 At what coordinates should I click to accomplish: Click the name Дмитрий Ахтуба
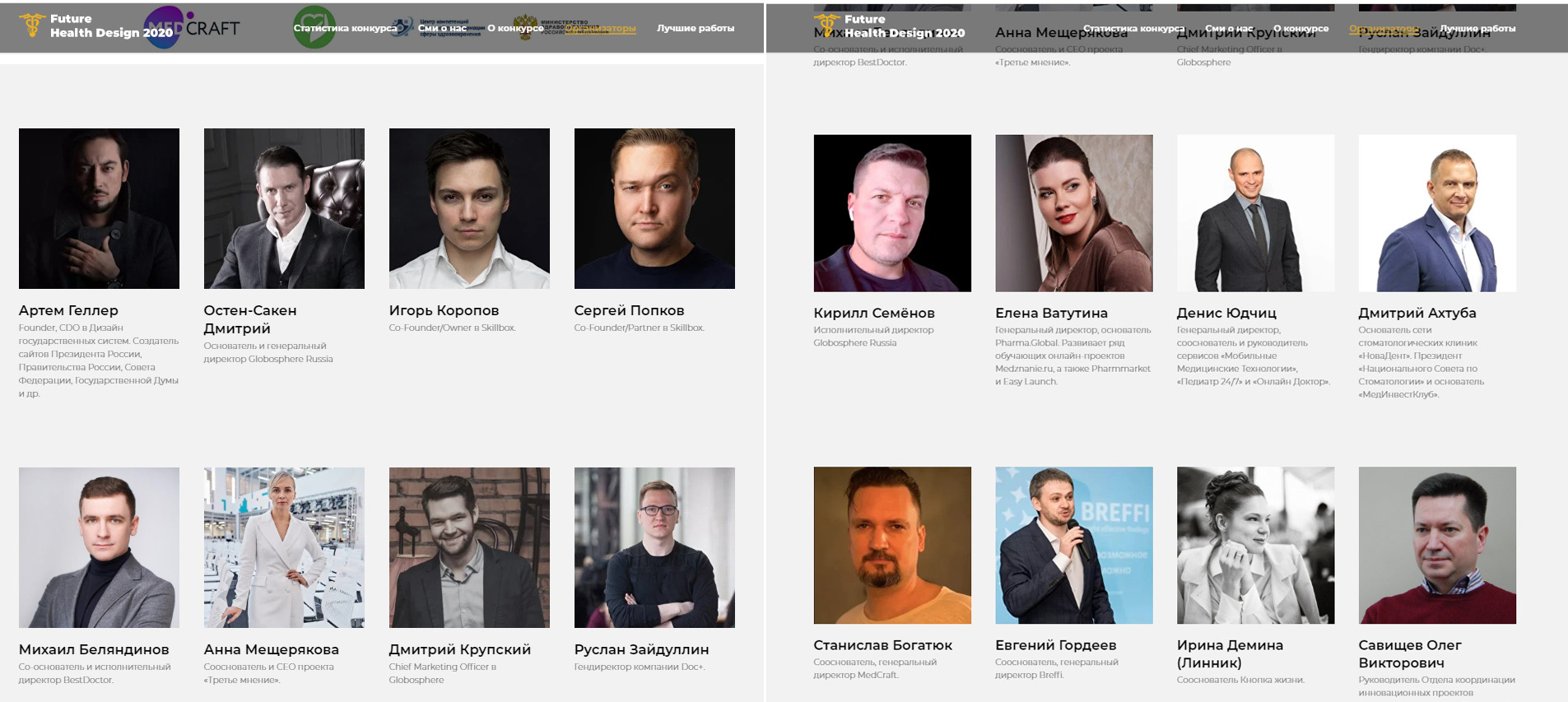pos(1417,313)
